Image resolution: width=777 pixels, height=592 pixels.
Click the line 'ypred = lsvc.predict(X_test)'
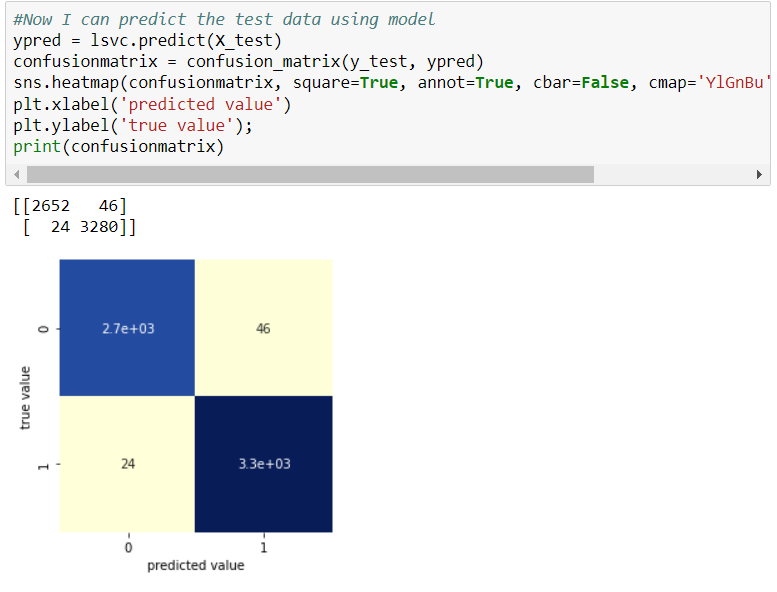pos(148,40)
